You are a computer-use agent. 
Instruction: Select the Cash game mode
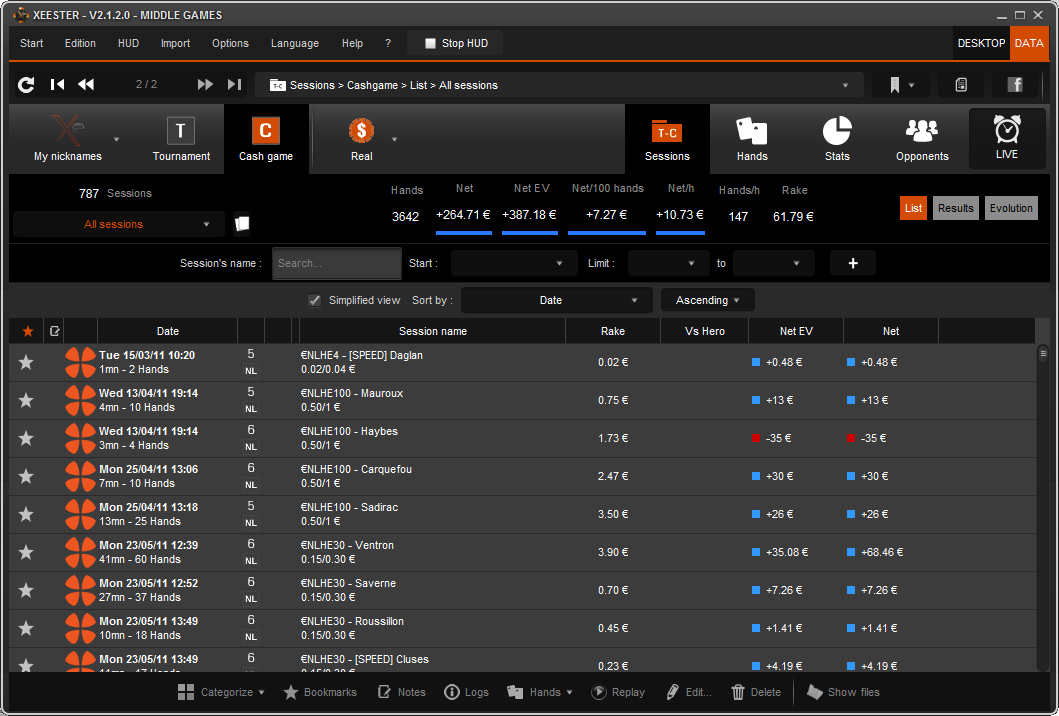tap(265, 139)
